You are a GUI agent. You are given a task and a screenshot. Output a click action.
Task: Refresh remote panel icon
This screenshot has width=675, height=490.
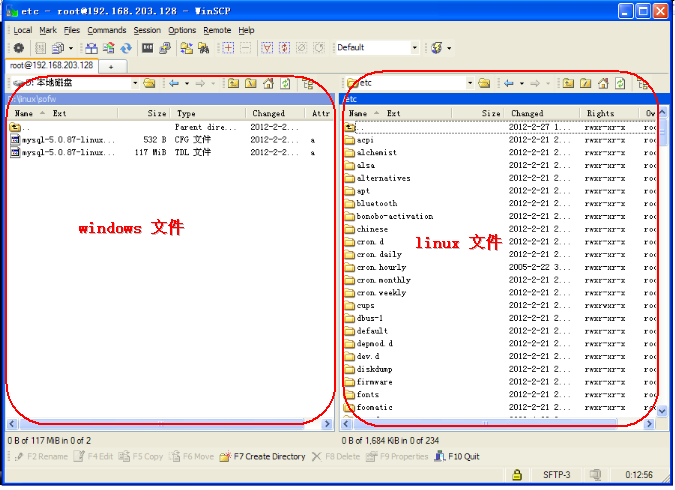(x=620, y=83)
